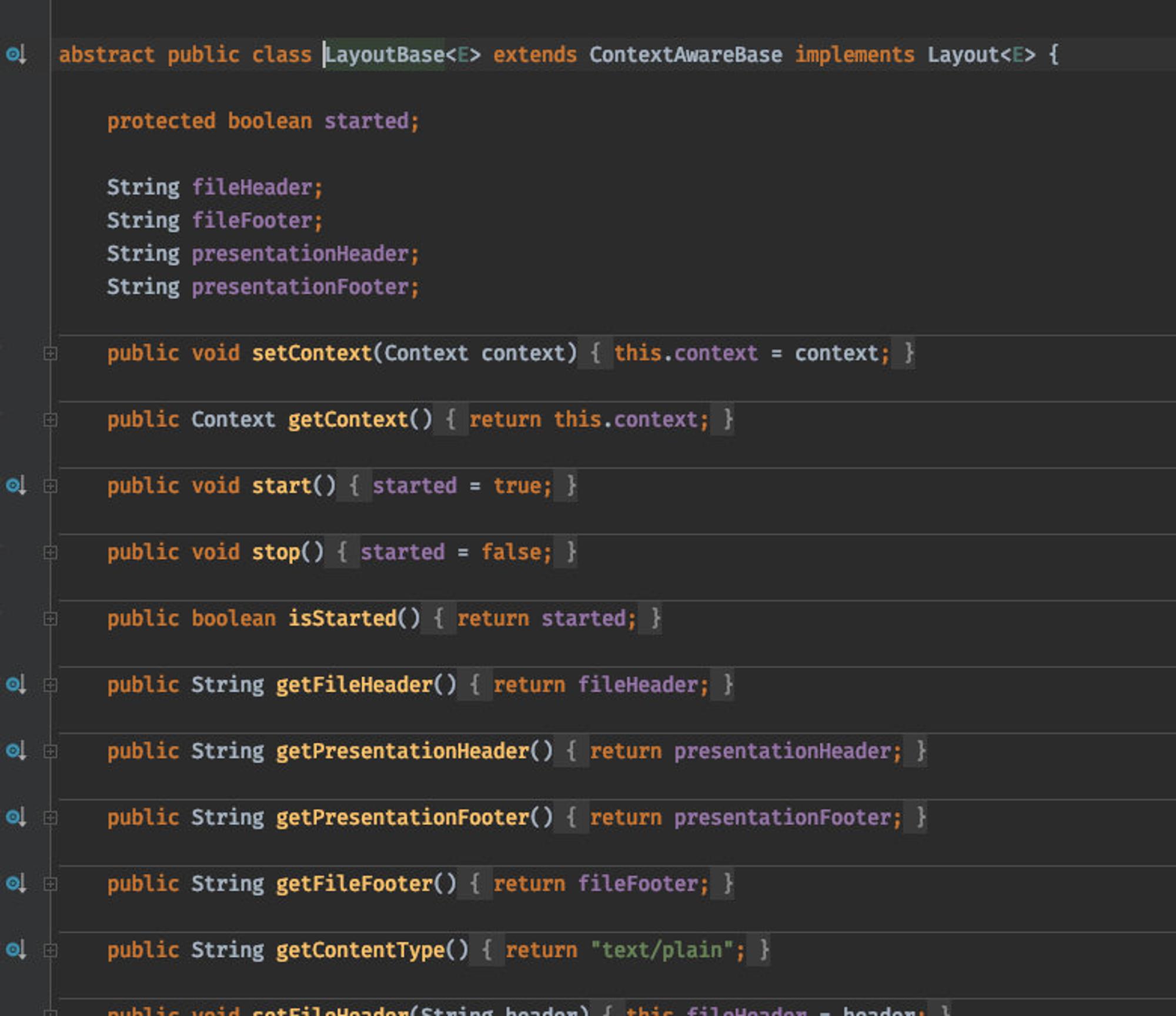Click the isStarted method name
The width and height of the screenshot is (1176, 1016).
(342, 619)
